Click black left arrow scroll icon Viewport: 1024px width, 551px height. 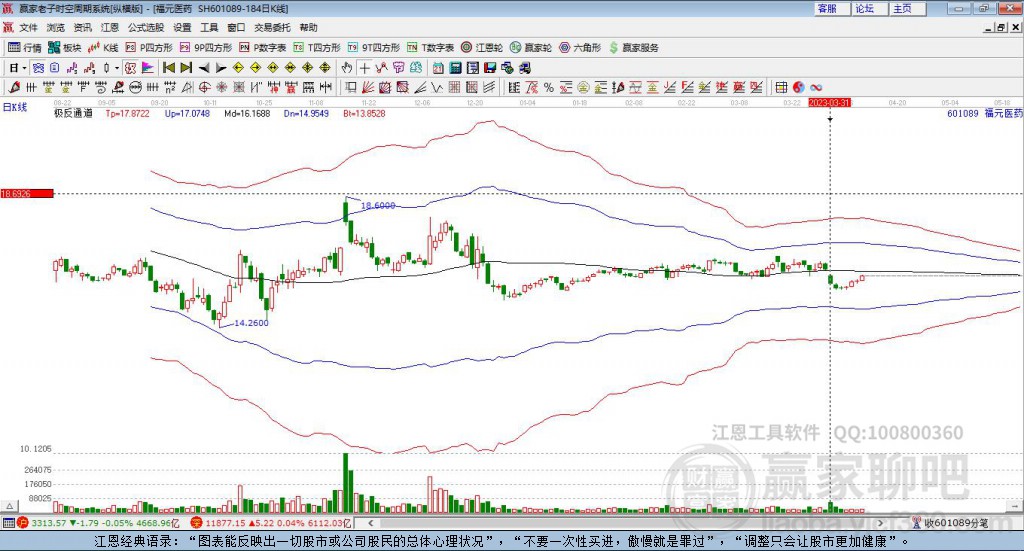pos(204,68)
